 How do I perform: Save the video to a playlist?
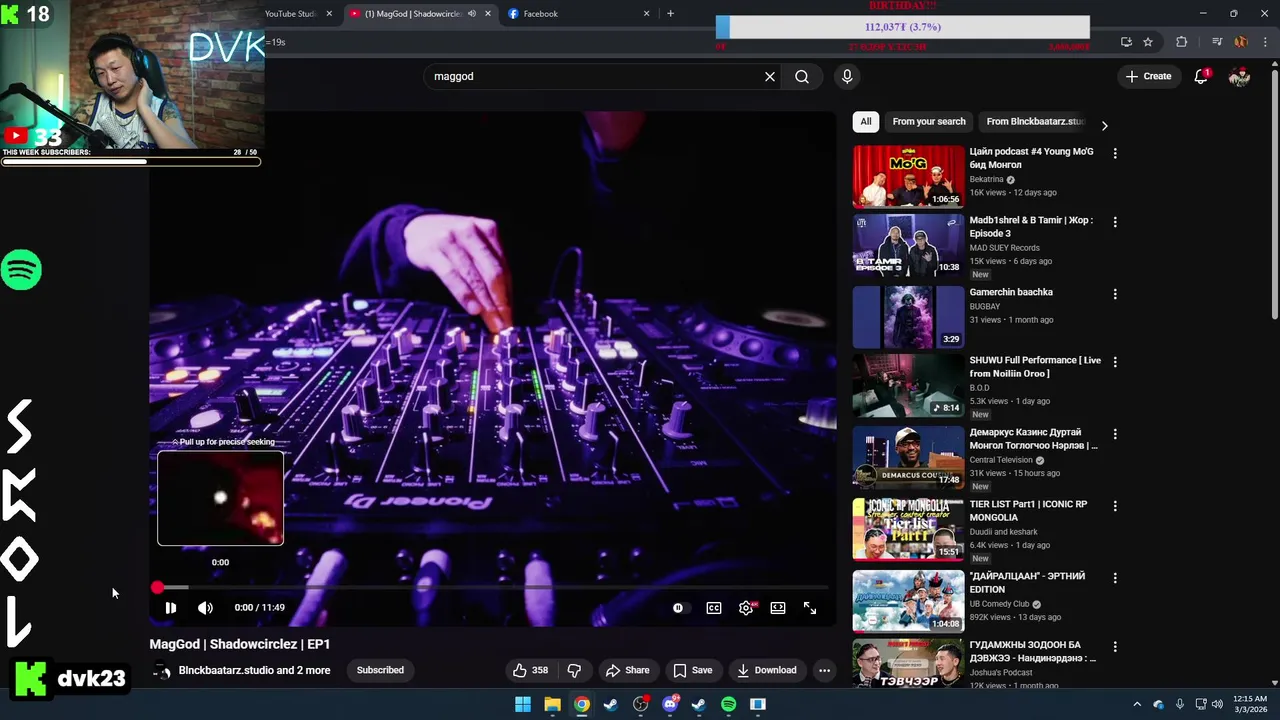[692, 670]
